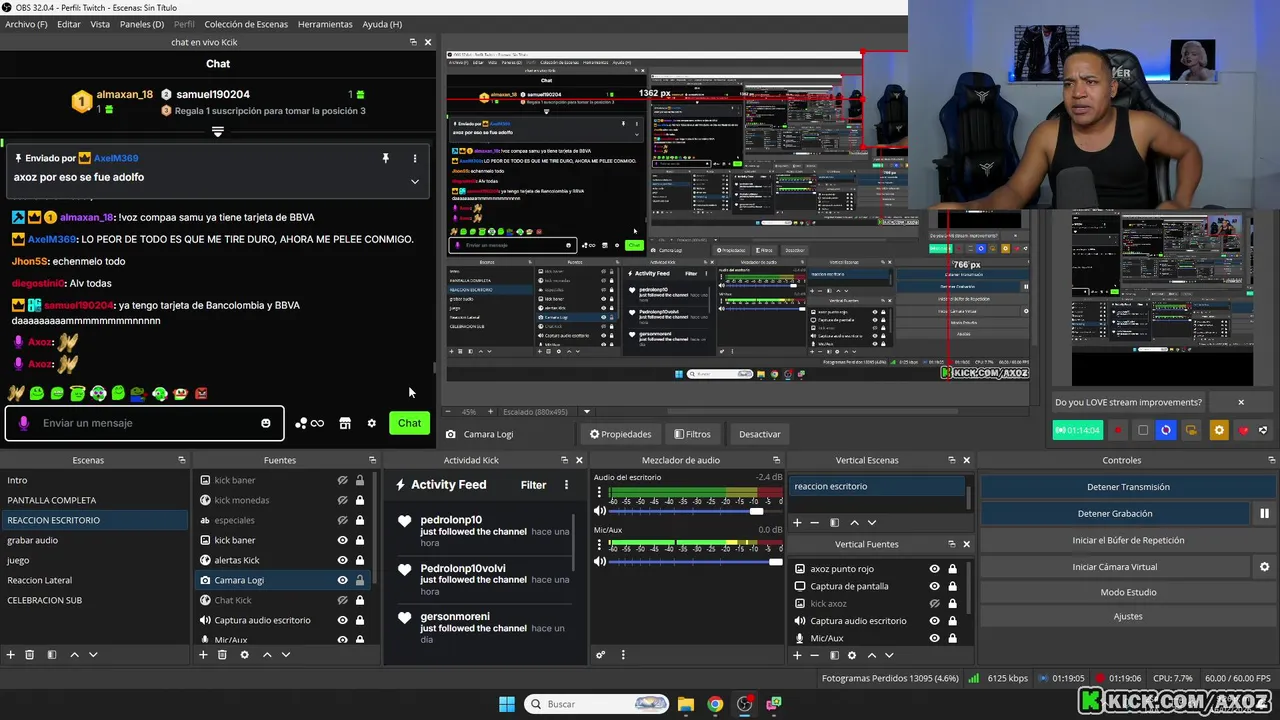Send message with the green Chat button
1280x720 pixels.
(409, 423)
